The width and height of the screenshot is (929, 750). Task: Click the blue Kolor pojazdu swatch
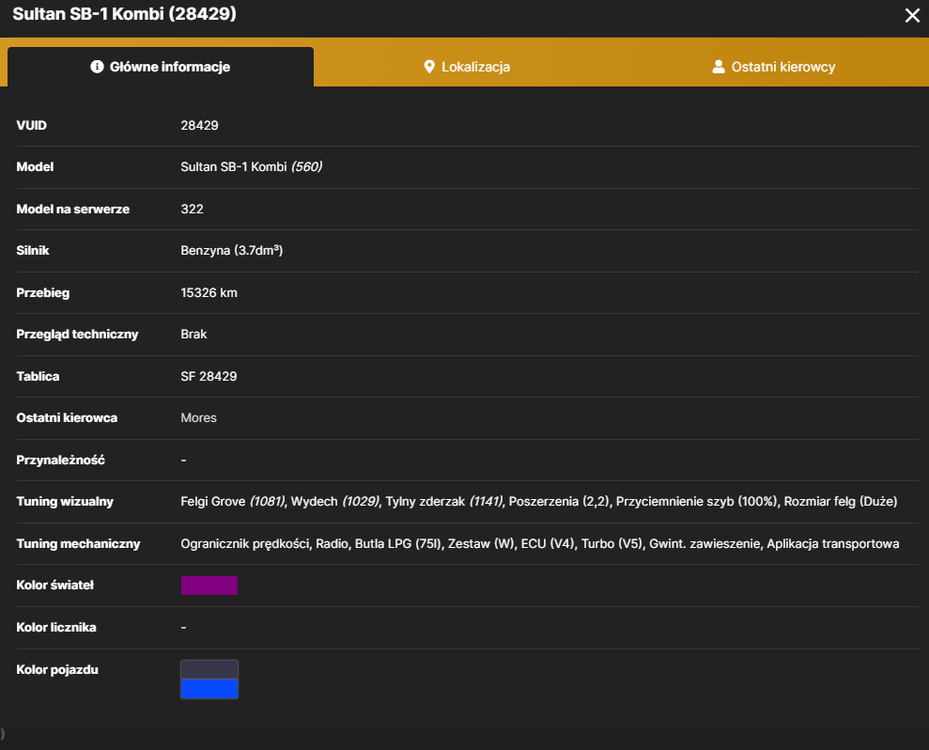[209, 689]
